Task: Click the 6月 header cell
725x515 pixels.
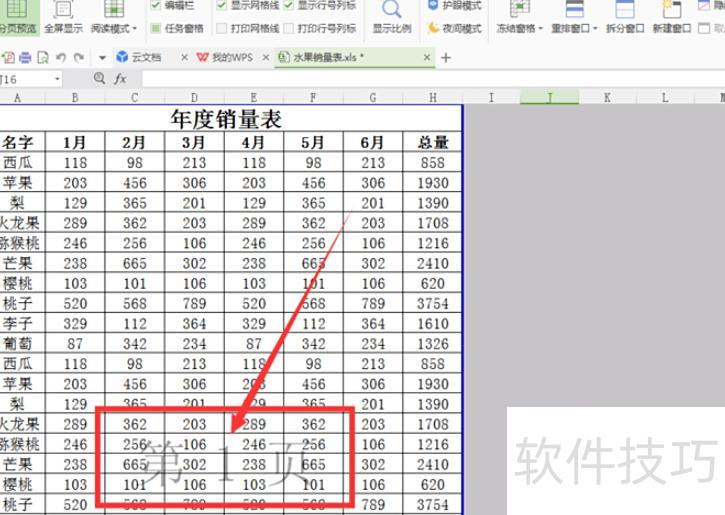Action: tap(373, 142)
